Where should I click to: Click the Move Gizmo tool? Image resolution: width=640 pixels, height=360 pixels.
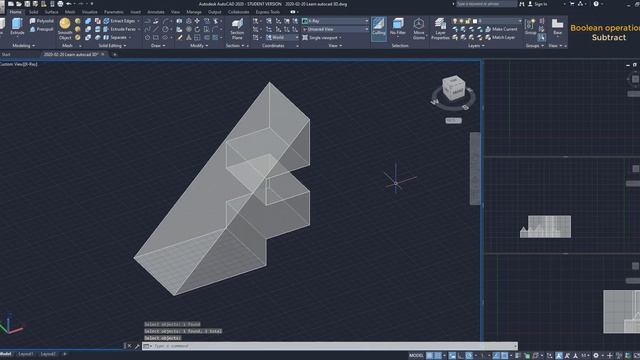pos(419,29)
